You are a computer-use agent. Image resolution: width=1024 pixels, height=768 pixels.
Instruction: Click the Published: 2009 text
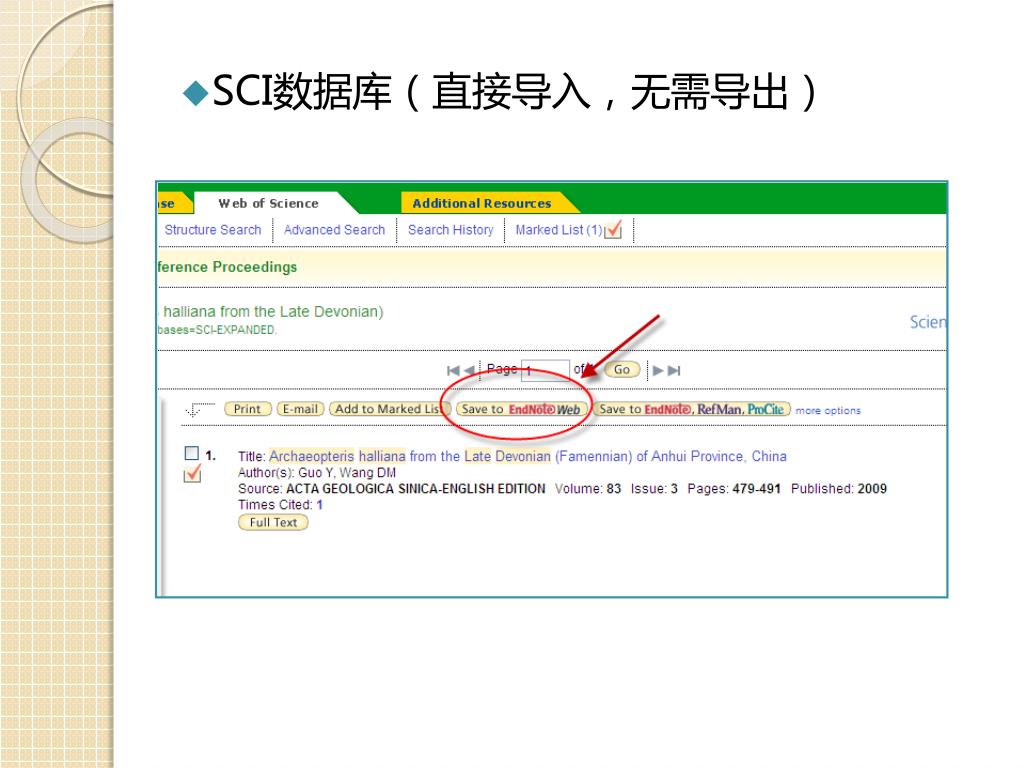[839, 488]
